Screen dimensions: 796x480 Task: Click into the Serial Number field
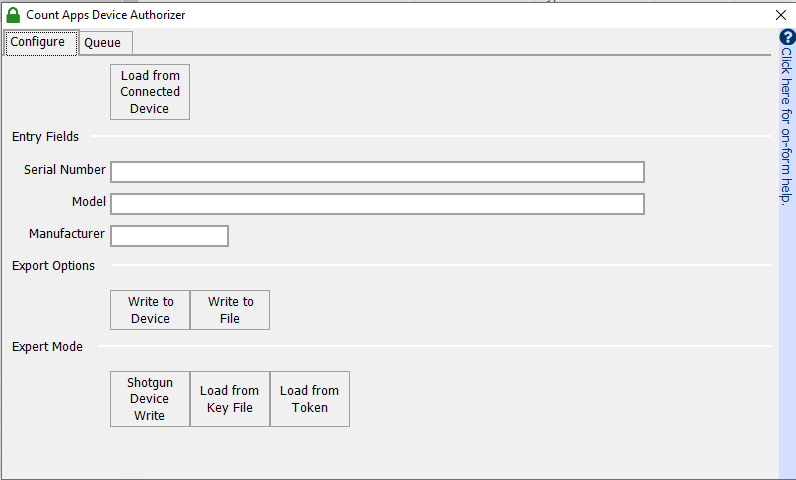377,172
